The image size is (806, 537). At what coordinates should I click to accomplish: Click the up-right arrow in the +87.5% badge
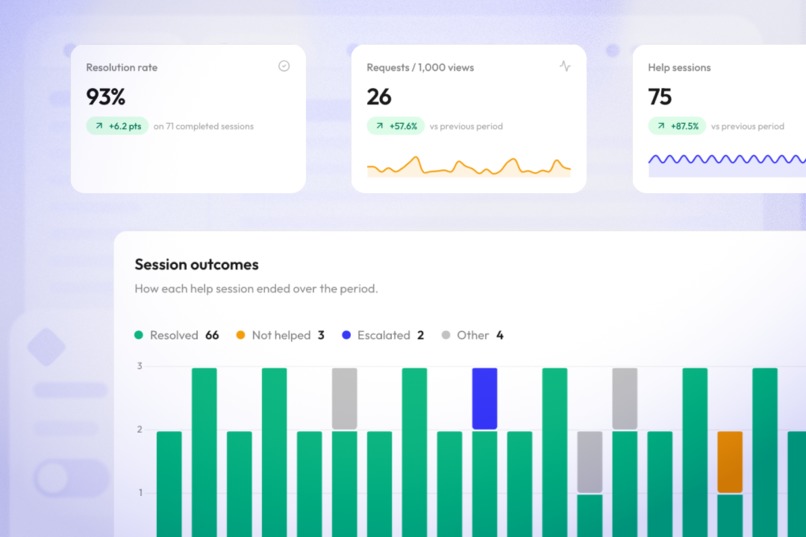pos(661,126)
